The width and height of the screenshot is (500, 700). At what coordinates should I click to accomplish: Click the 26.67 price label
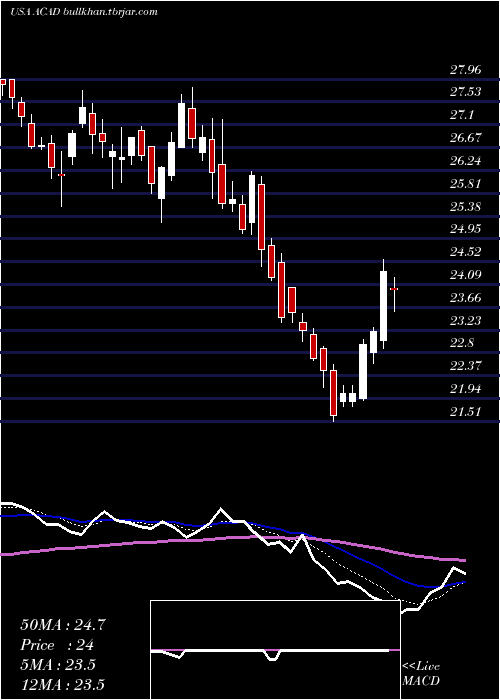click(x=465, y=138)
